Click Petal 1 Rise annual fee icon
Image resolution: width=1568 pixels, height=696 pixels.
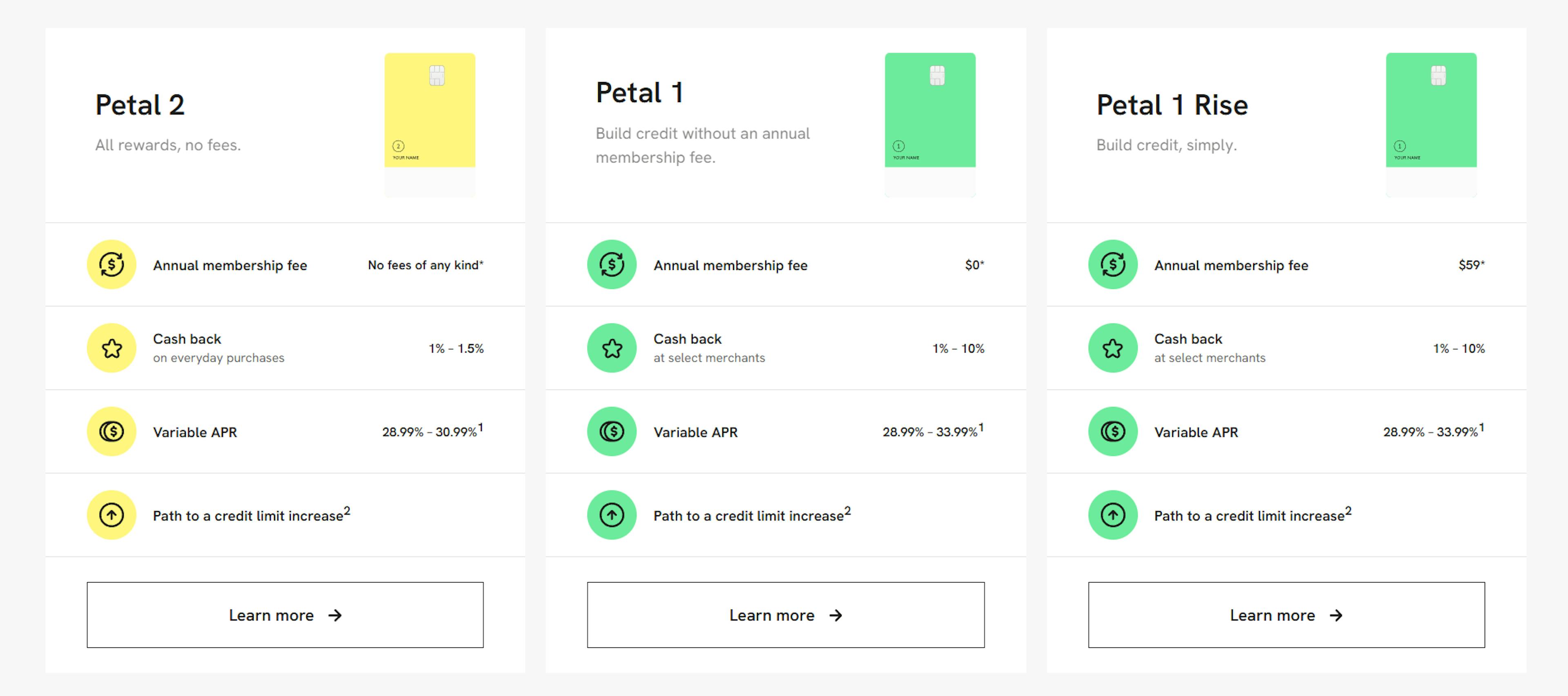point(1113,265)
